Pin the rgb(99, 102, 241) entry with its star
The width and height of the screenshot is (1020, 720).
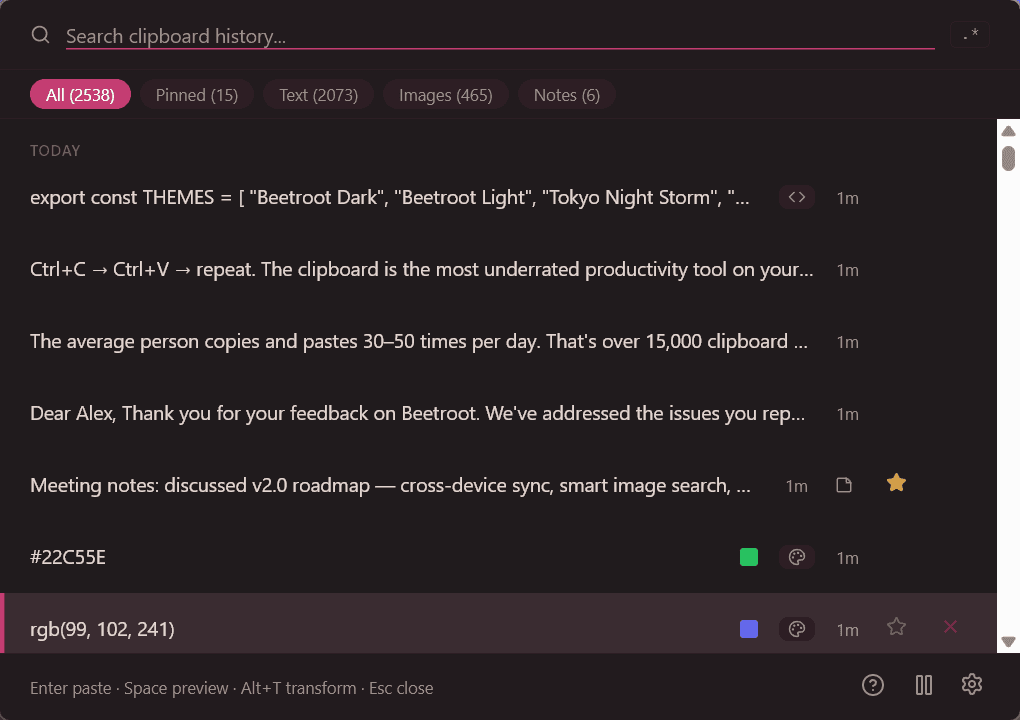[896, 627]
